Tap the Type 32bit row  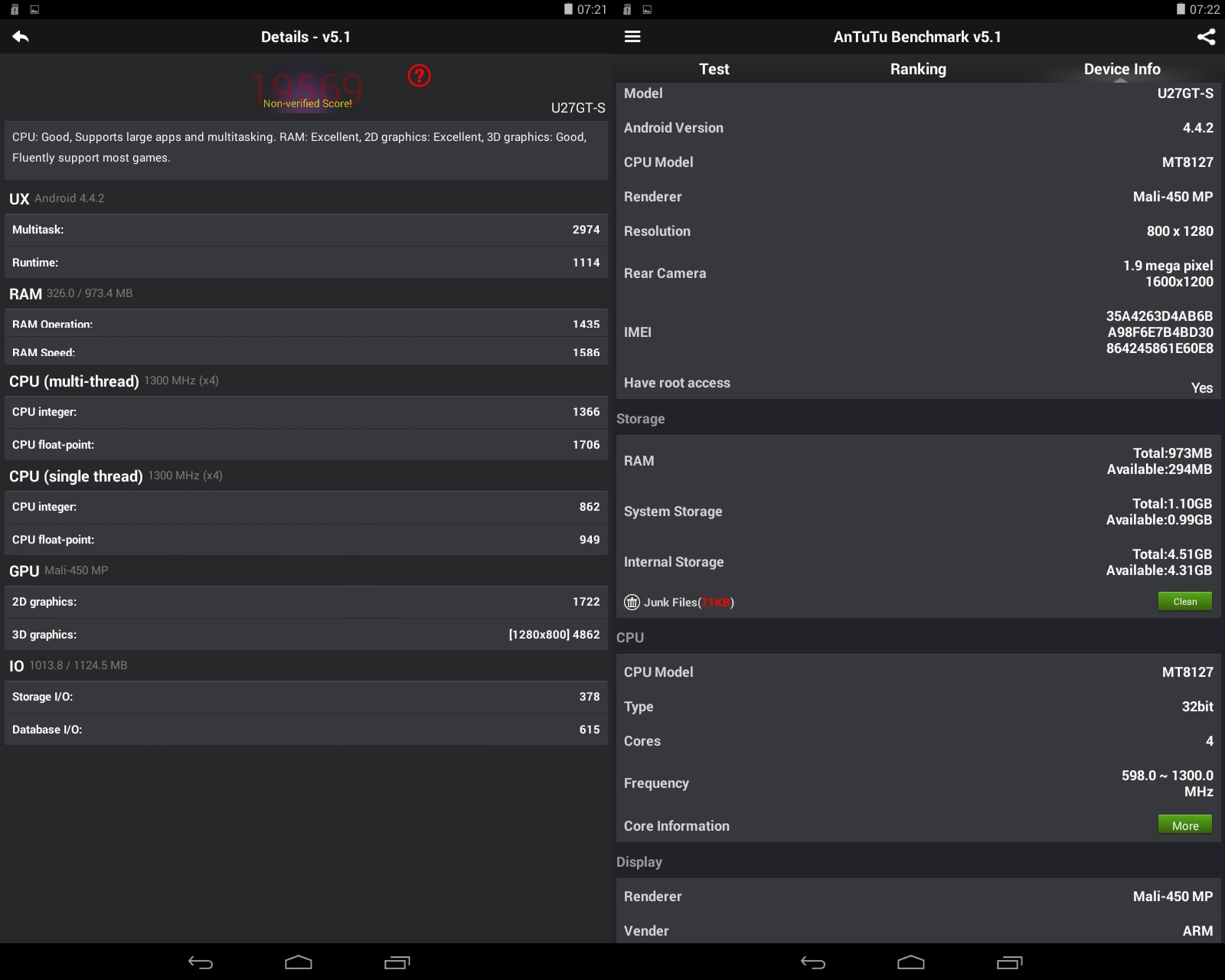919,707
